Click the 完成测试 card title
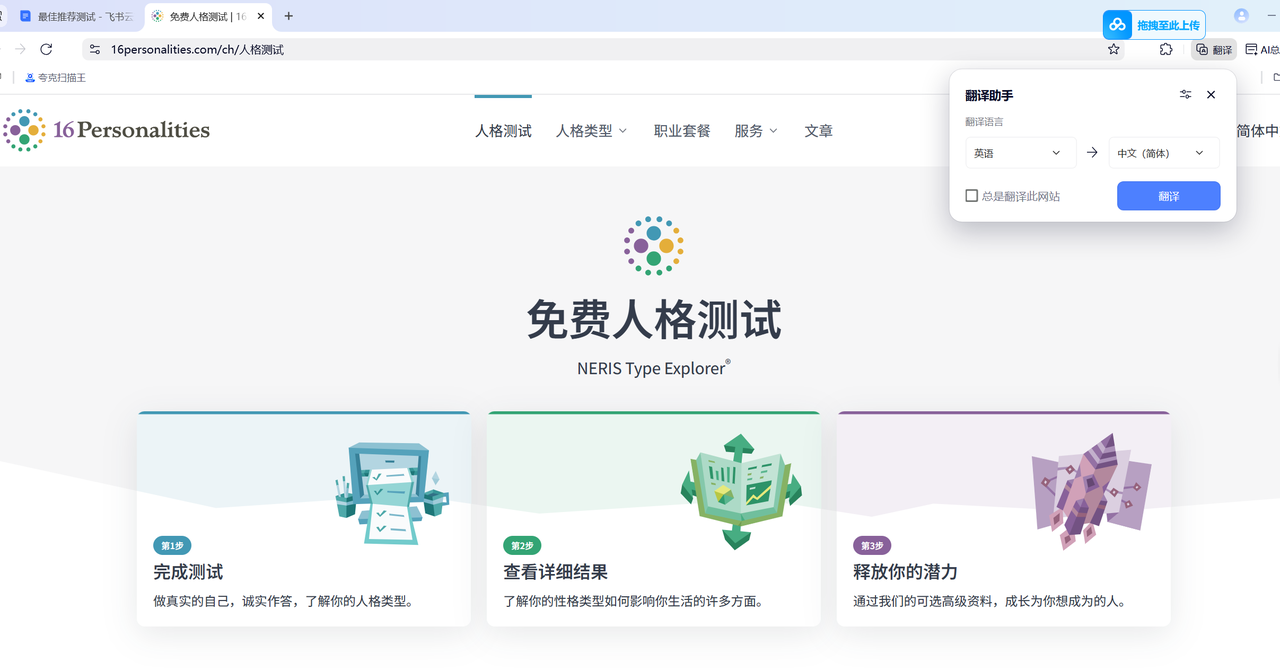The width and height of the screenshot is (1280, 671). point(188,572)
